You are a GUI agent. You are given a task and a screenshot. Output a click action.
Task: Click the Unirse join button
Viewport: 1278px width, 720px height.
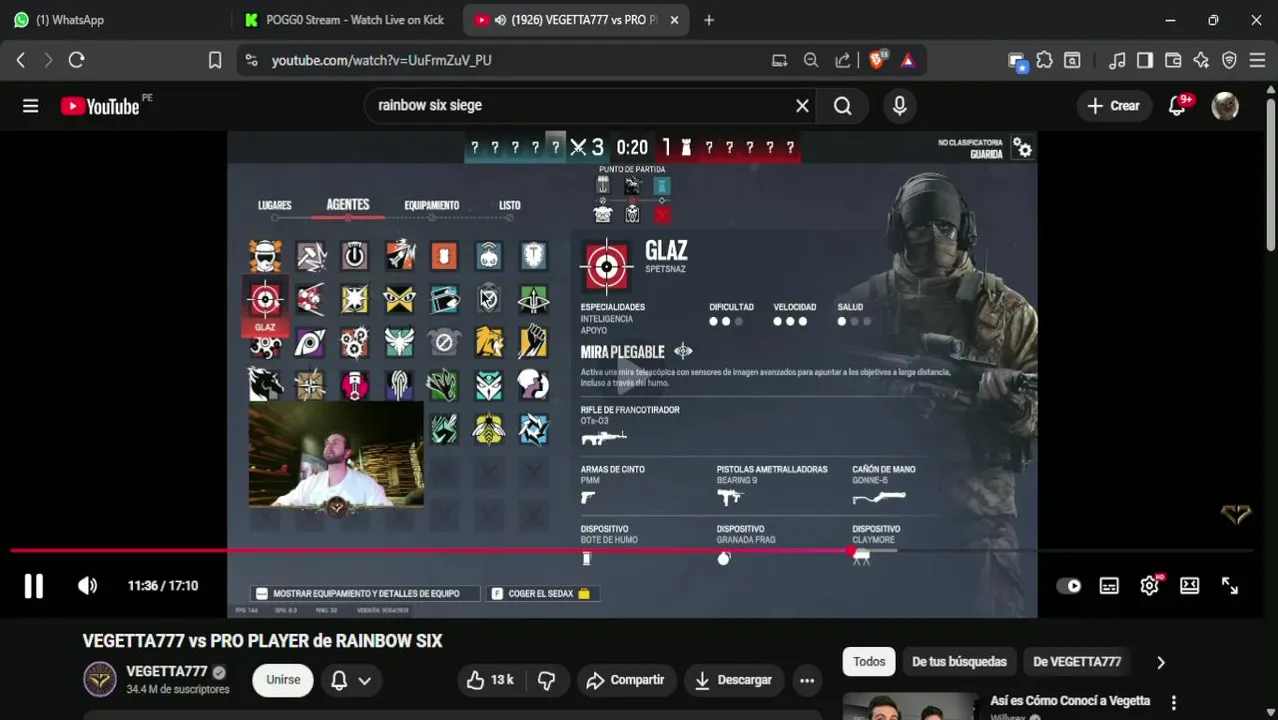click(283, 680)
